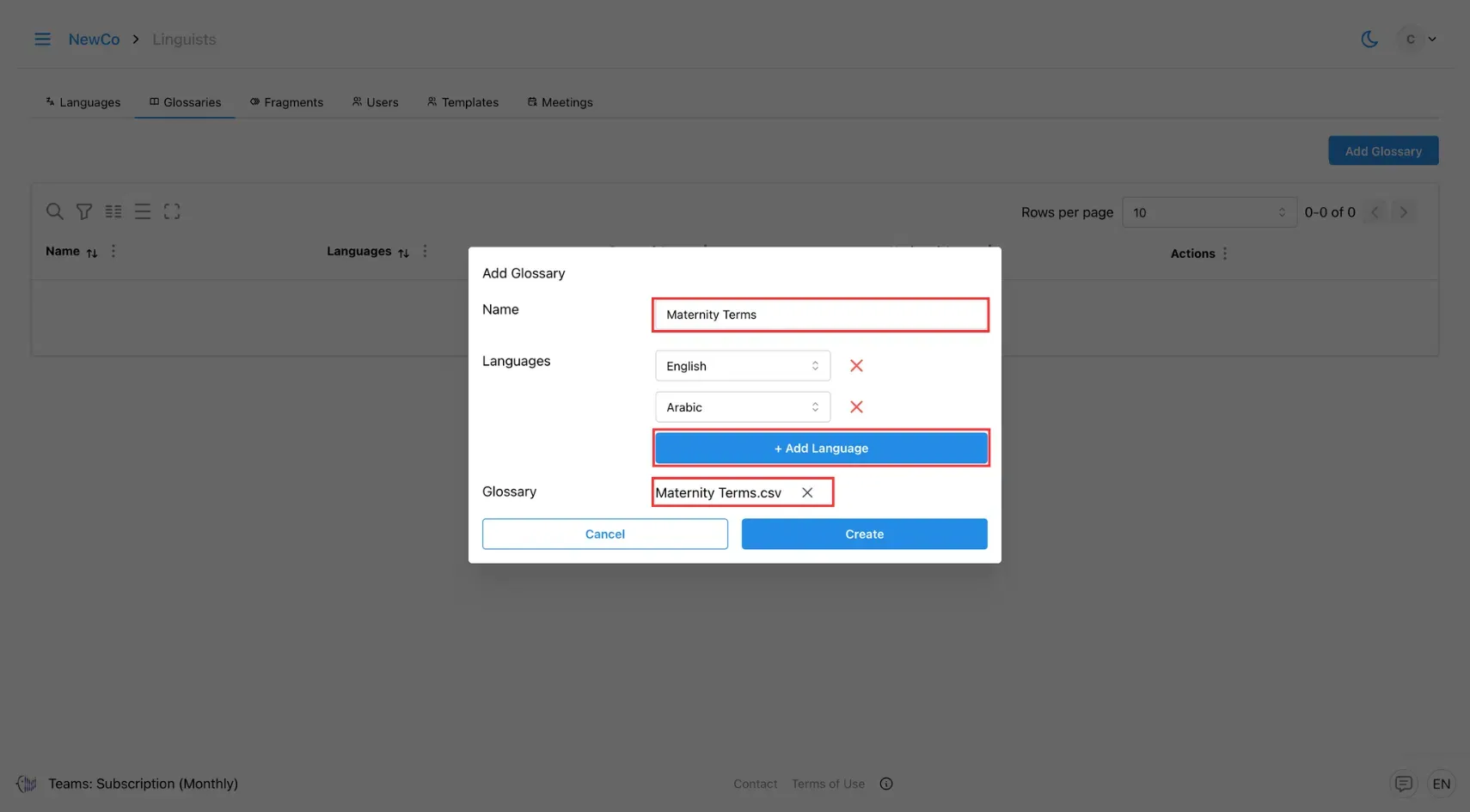Image resolution: width=1470 pixels, height=812 pixels.
Task: Switch to the Glossaries tab
Action: coord(185,102)
